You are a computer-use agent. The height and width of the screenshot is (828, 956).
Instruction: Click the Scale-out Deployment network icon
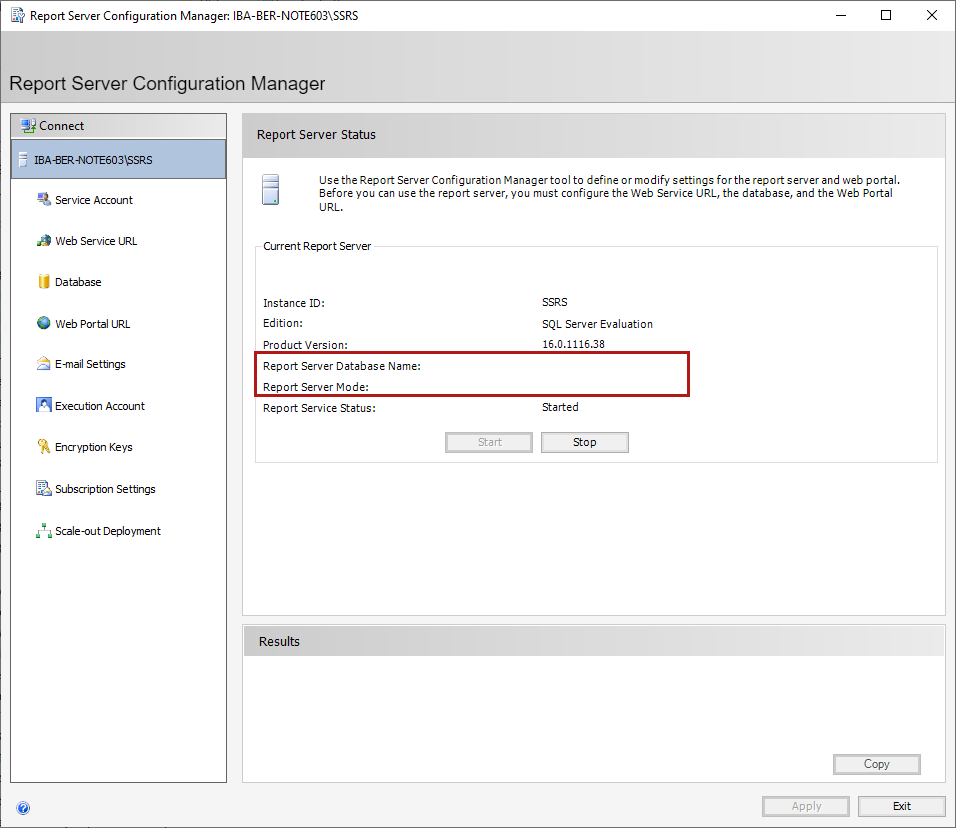[43, 531]
